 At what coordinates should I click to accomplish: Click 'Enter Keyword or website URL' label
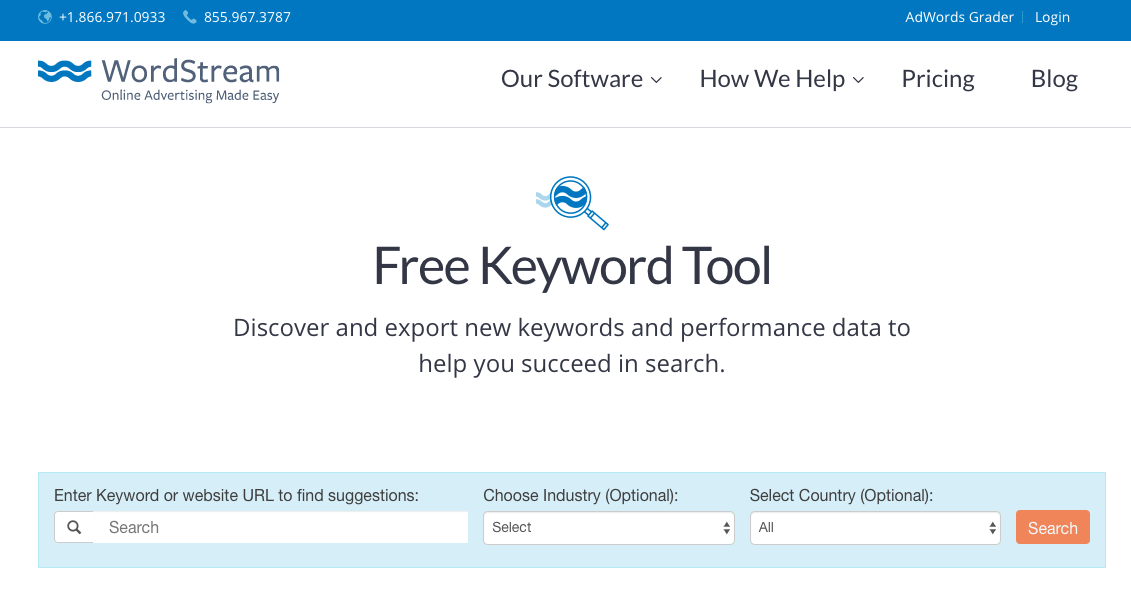pyautogui.click(x=236, y=495)
